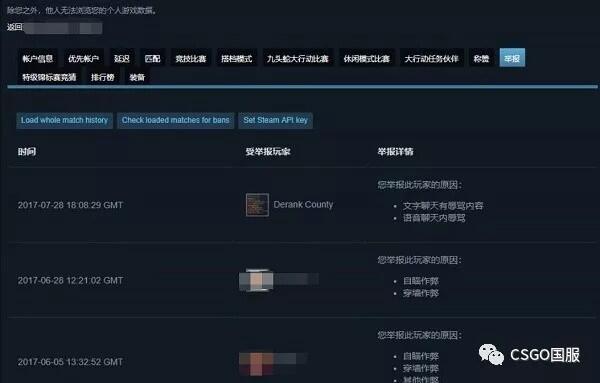Switch to the 竞技比赛 tab
The image size is (600, 383).
pyautogui.click(x=191, y=59)
